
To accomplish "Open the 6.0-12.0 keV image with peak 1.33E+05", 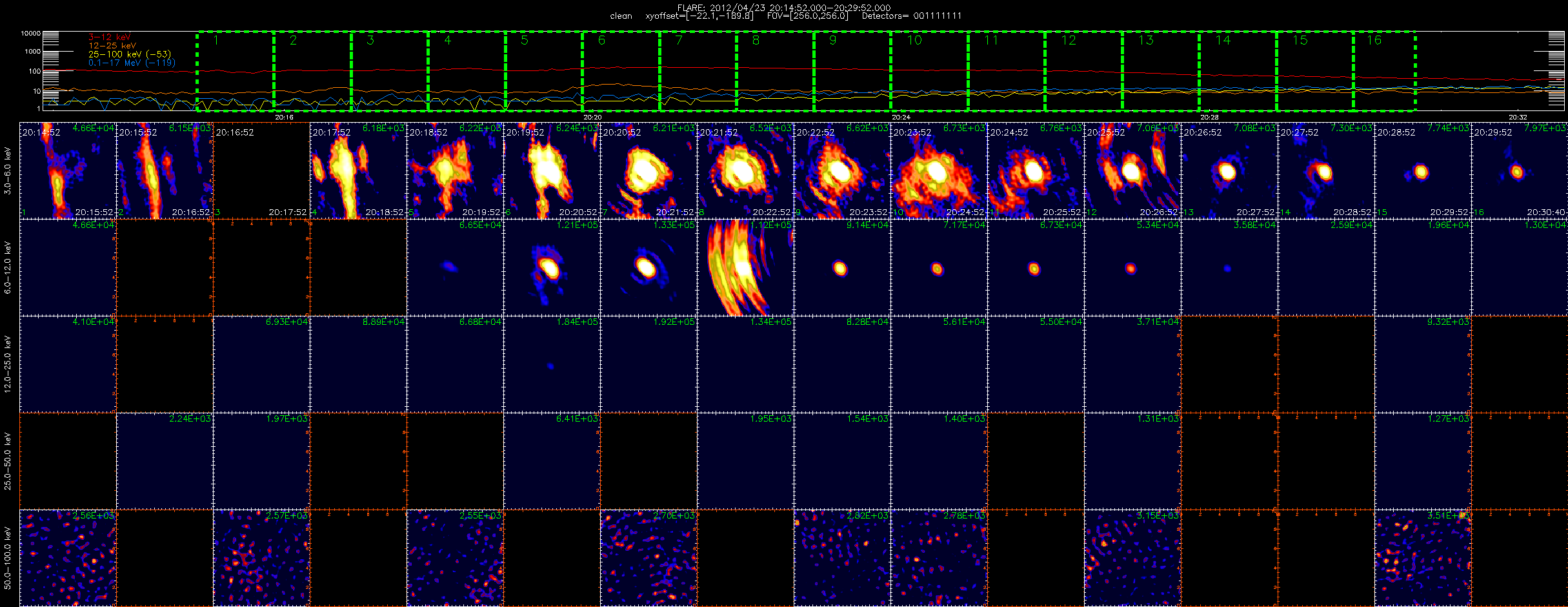I will pos(648,267).
